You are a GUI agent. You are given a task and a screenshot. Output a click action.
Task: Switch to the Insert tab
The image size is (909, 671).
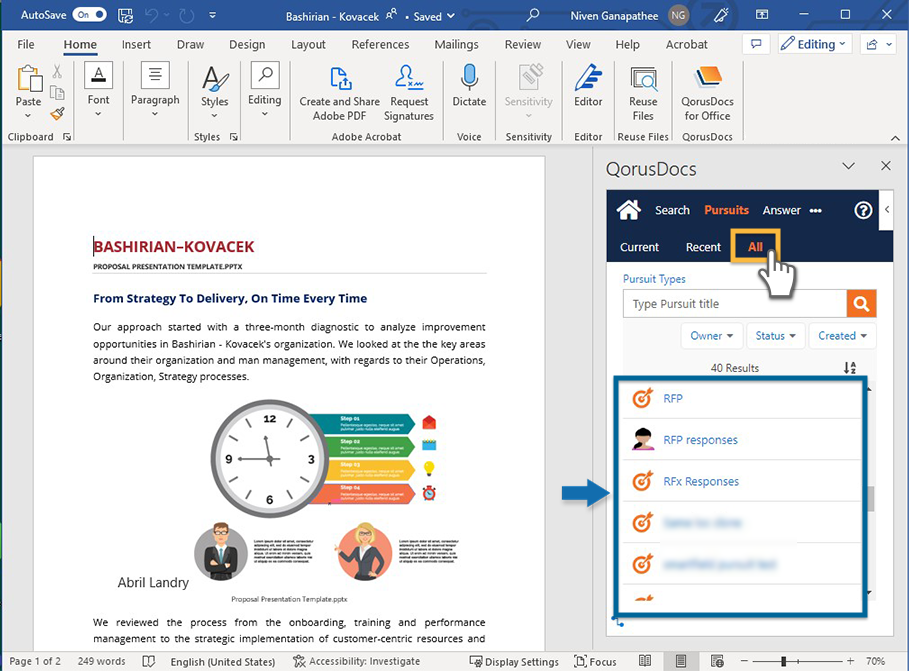pyautogui.click(x=136, y=44)
